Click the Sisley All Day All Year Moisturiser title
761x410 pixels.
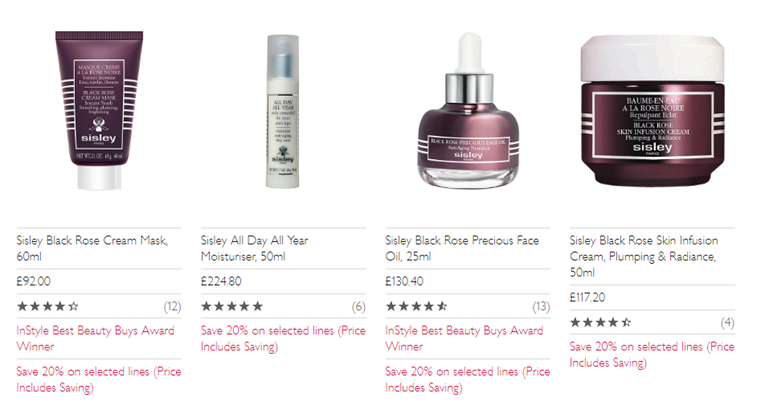[254, 248]
